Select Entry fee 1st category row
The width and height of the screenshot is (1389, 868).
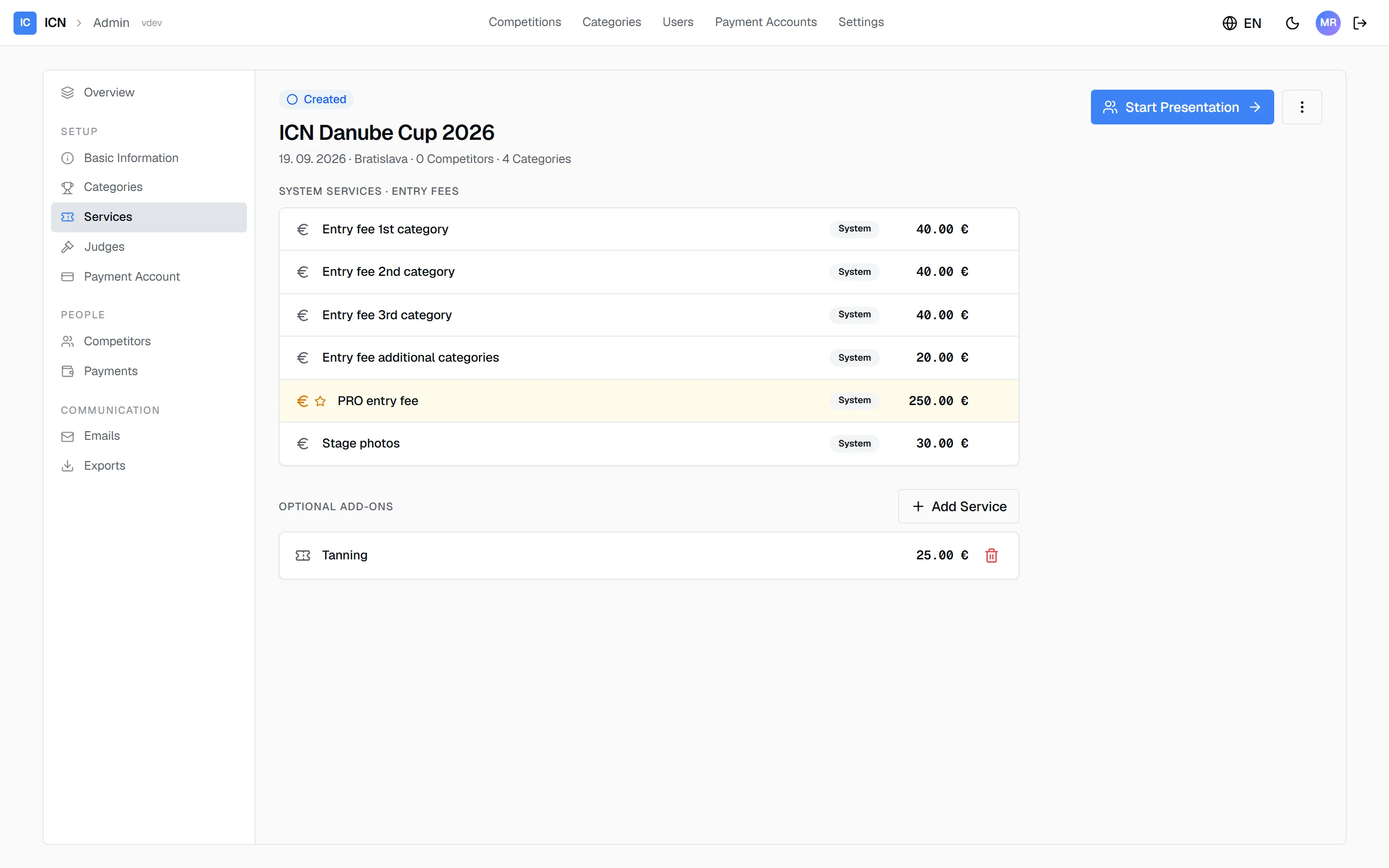tap(649, 229)
